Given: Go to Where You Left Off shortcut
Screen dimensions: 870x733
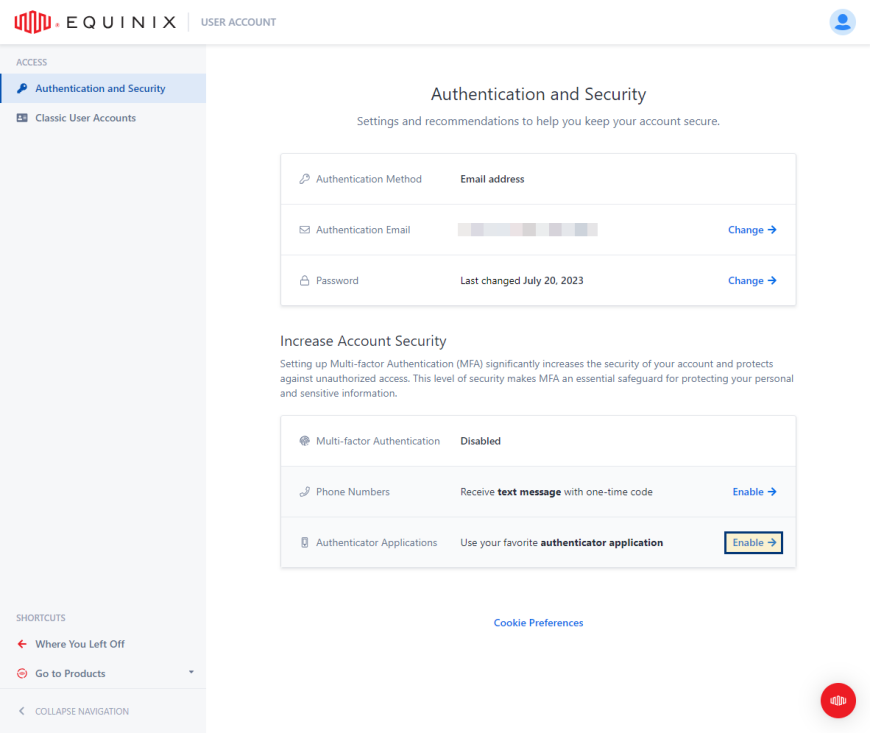Looking at the screenshot, I should pyautogui.click(x=103, y=644).
